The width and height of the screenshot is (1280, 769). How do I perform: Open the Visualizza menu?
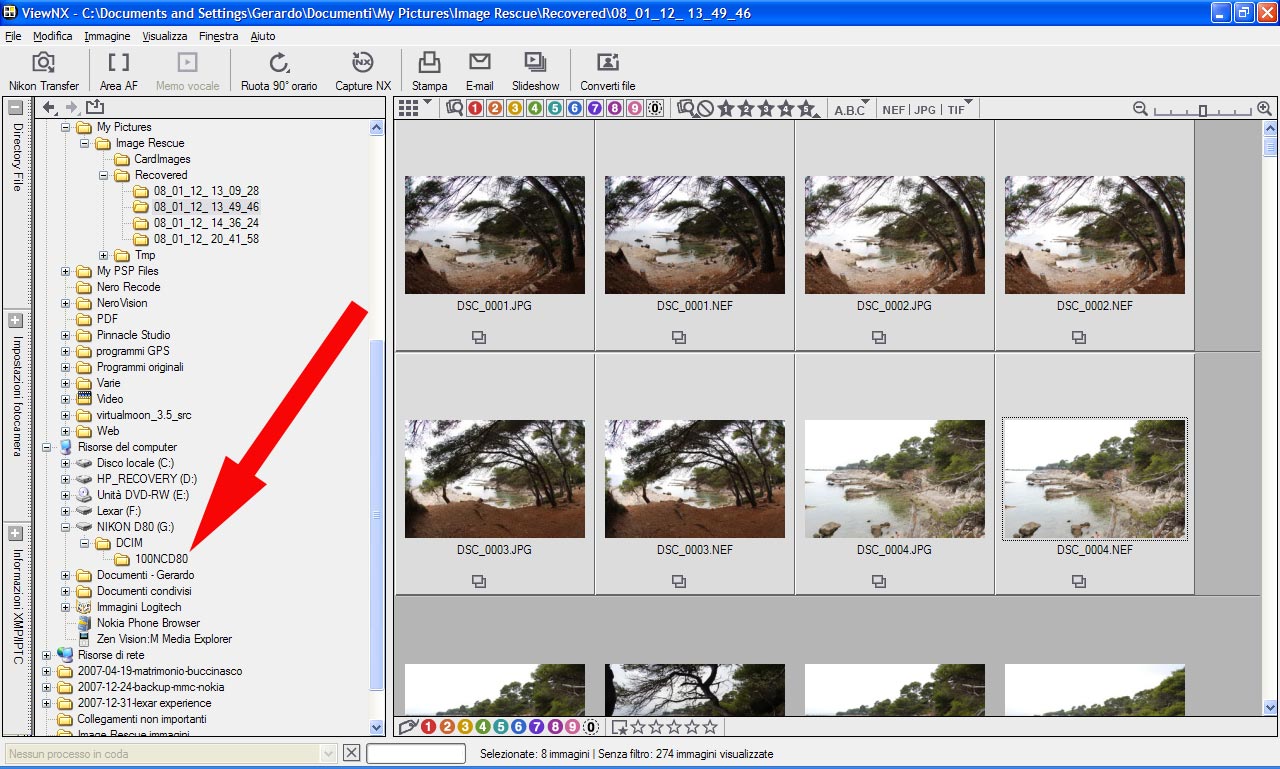tap(164, 36)
